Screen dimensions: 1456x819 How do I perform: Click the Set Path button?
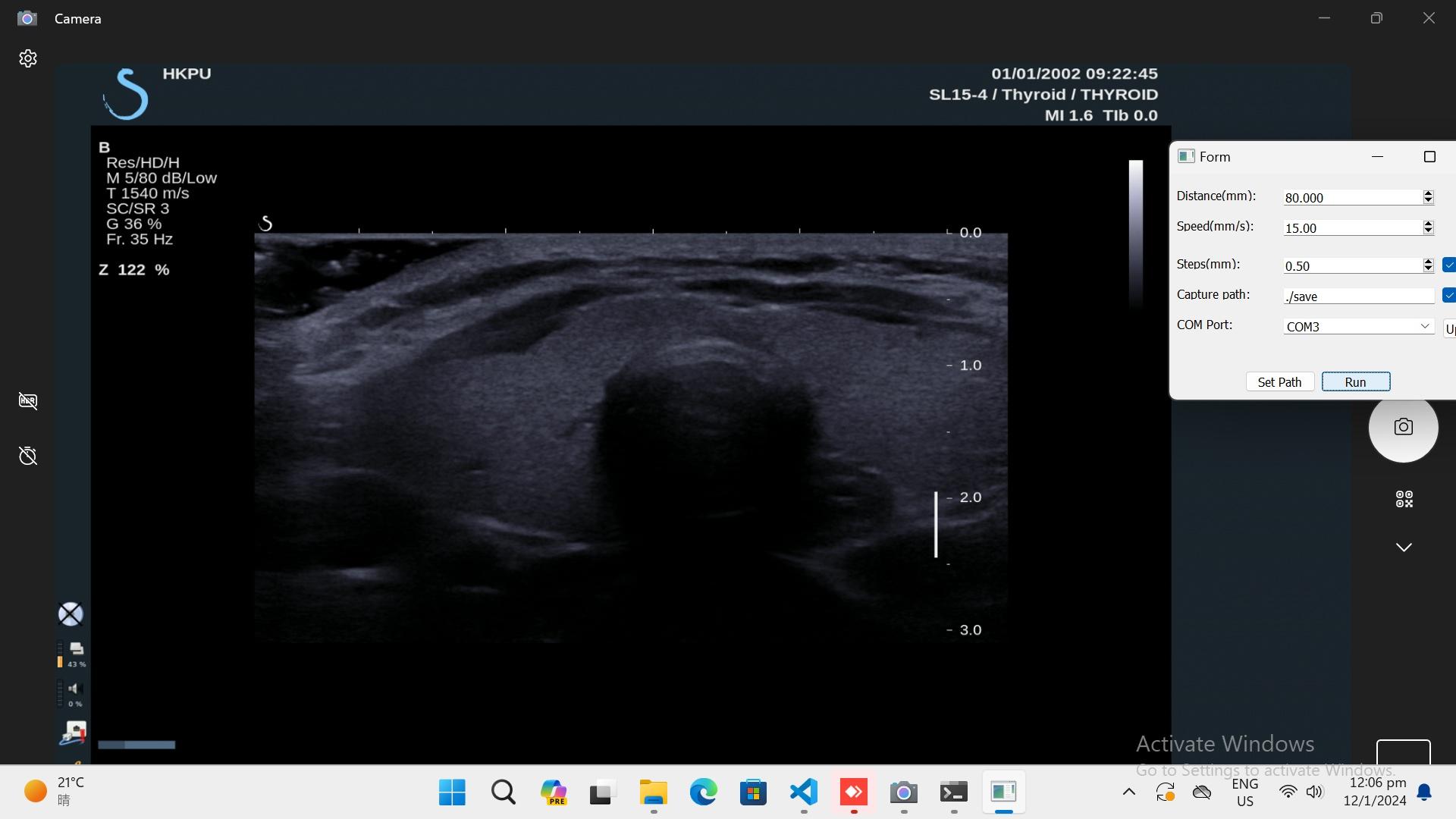tap(1279, 382)
